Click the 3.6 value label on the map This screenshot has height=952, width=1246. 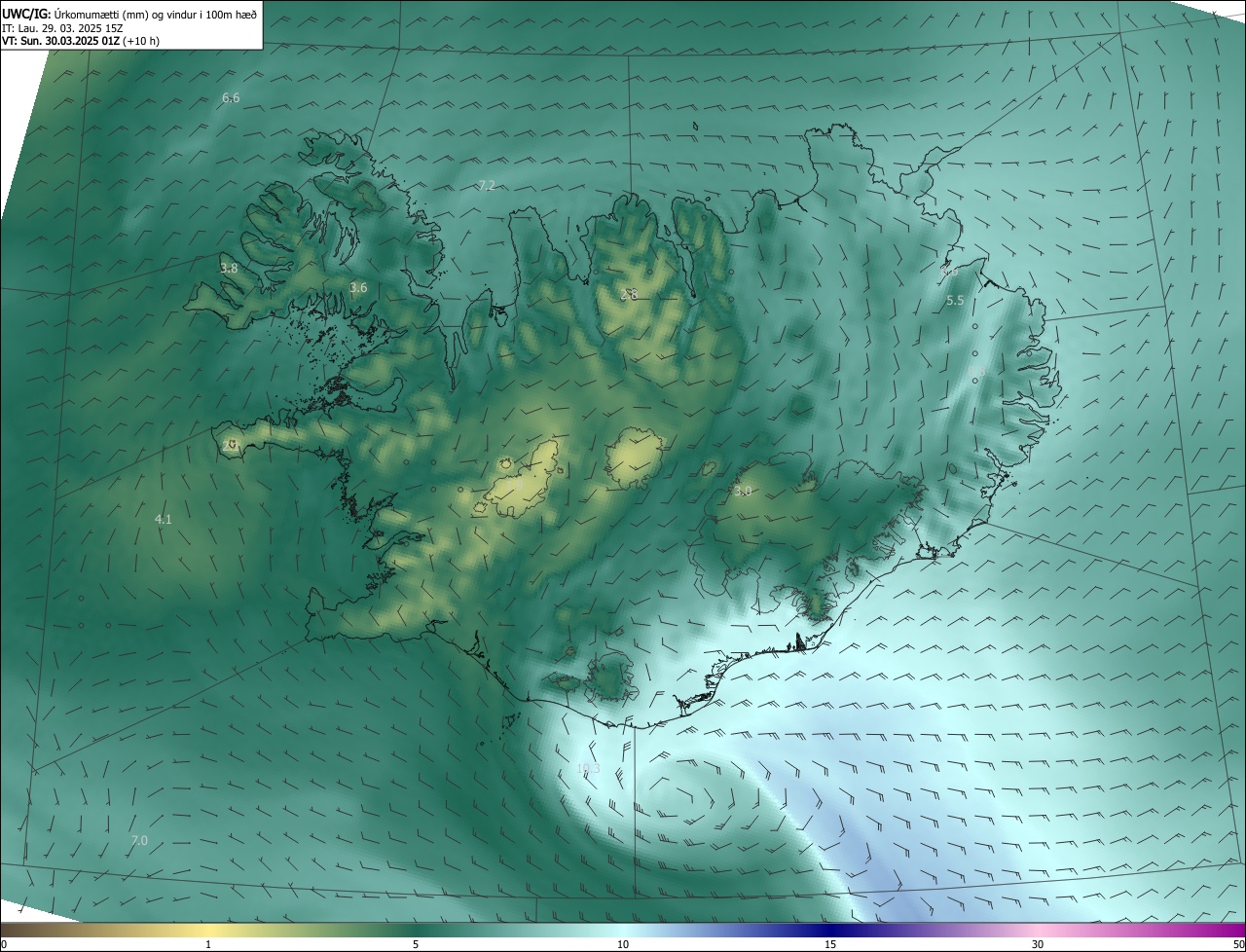358,287
